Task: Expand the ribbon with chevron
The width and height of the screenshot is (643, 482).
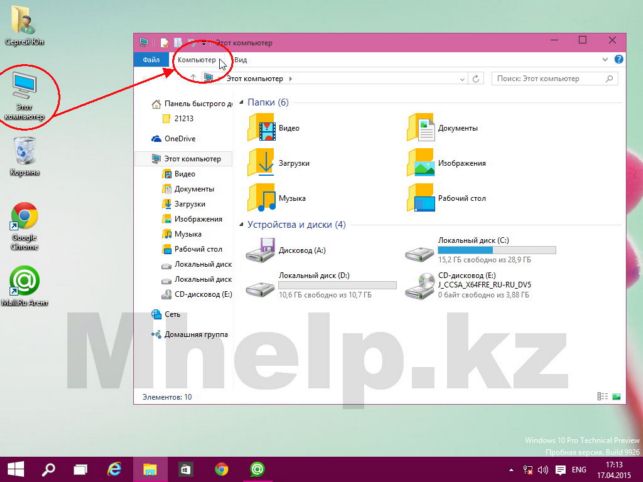Action: [605, 59]
